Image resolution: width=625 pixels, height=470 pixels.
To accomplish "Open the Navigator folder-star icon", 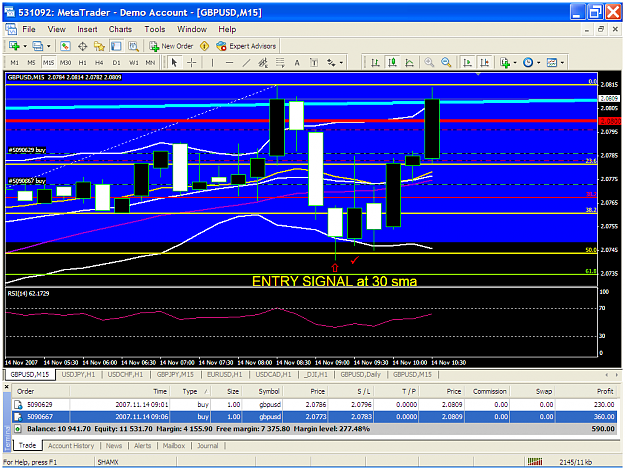I will (99, 46).
